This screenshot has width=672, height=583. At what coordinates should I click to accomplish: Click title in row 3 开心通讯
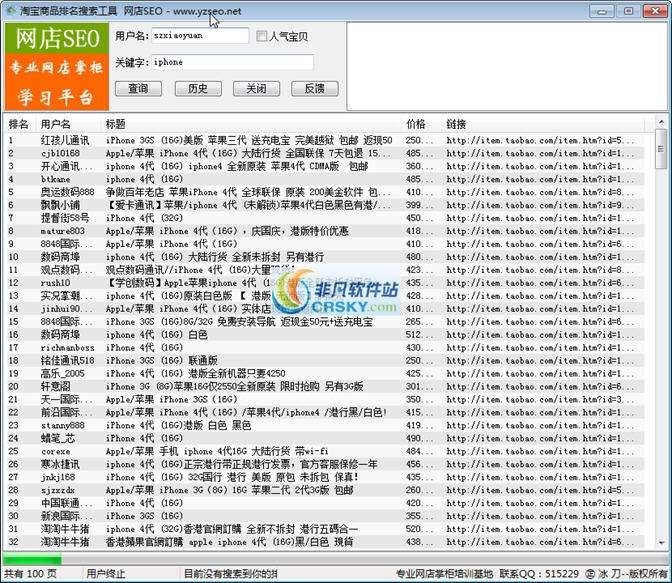pos(237,166)
